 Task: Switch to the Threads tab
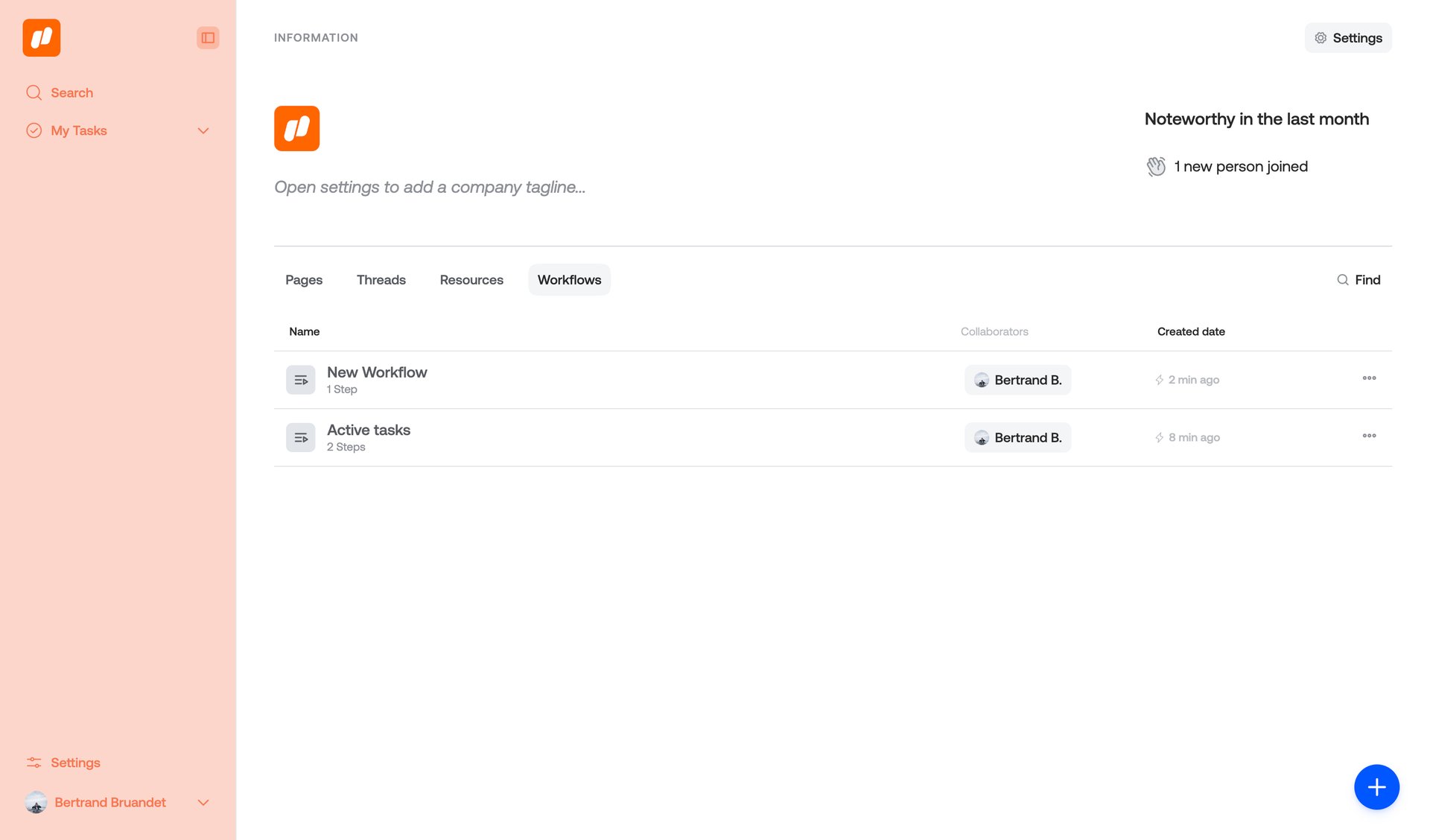coord(381,280)
